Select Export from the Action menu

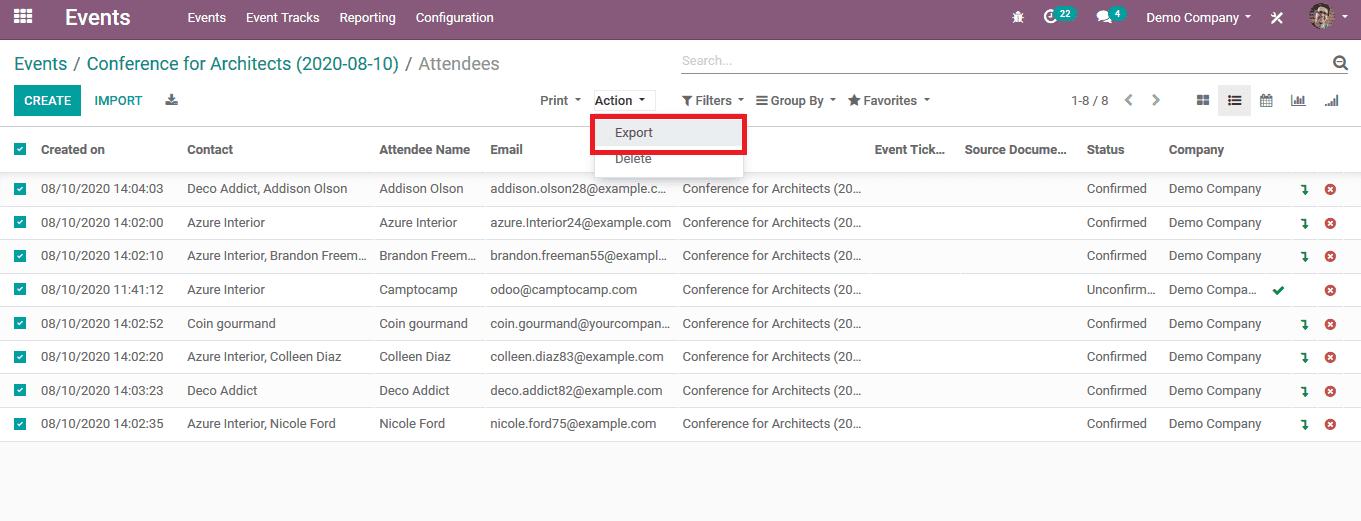coord(634,133)
